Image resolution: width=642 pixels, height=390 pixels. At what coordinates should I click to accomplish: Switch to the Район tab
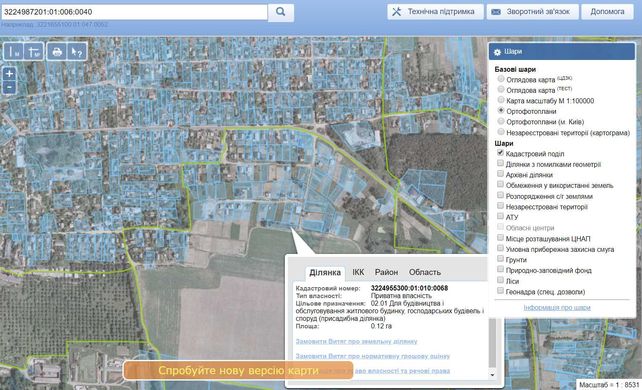[386, 272]
